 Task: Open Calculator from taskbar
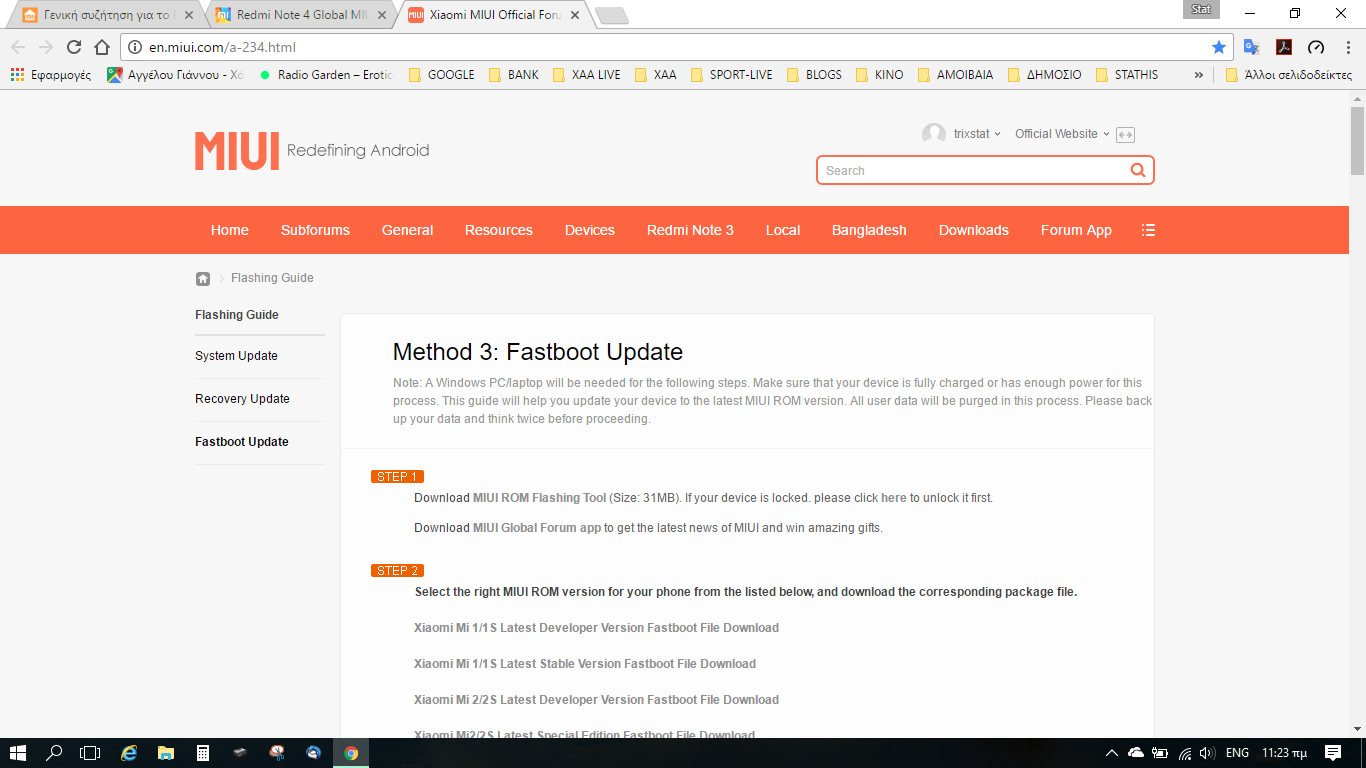click(x=203, y=753)
